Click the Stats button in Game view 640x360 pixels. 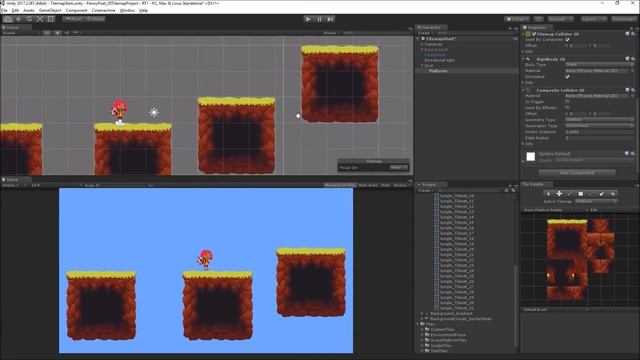(x=386, y=185)
